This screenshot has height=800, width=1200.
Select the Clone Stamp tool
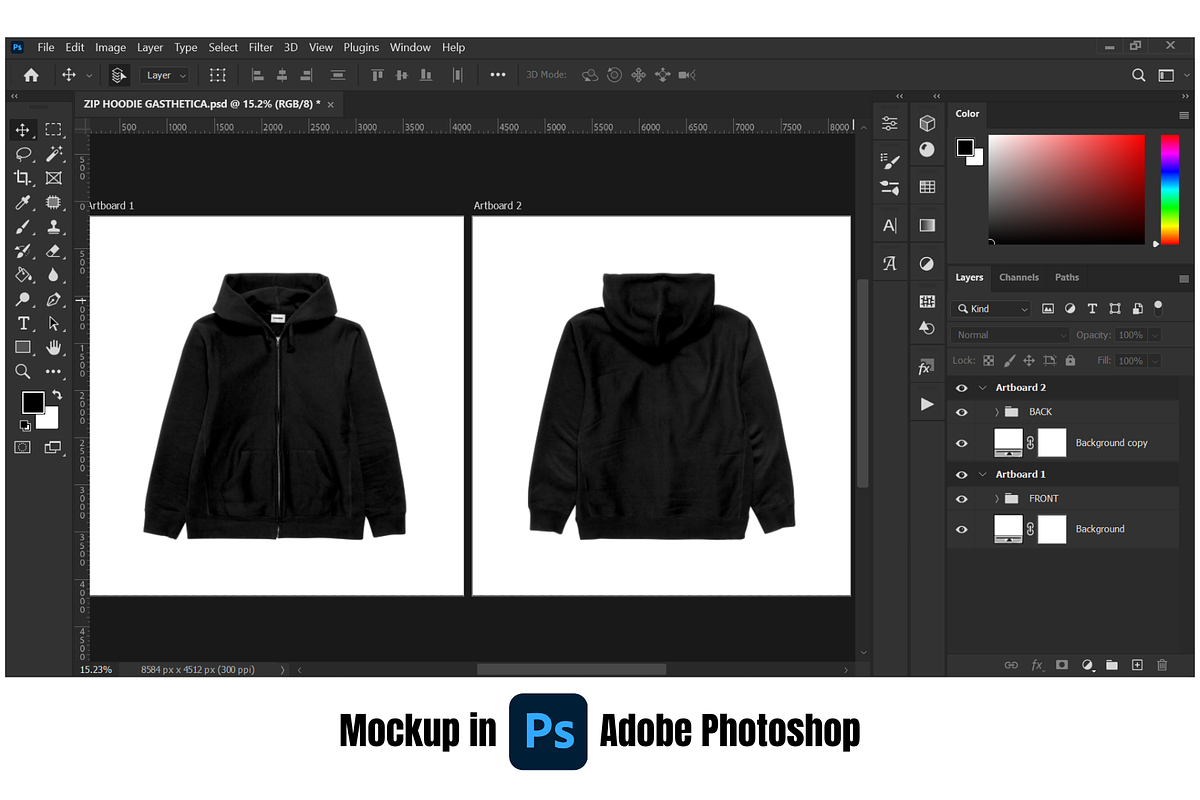click(x=54, y=227)
